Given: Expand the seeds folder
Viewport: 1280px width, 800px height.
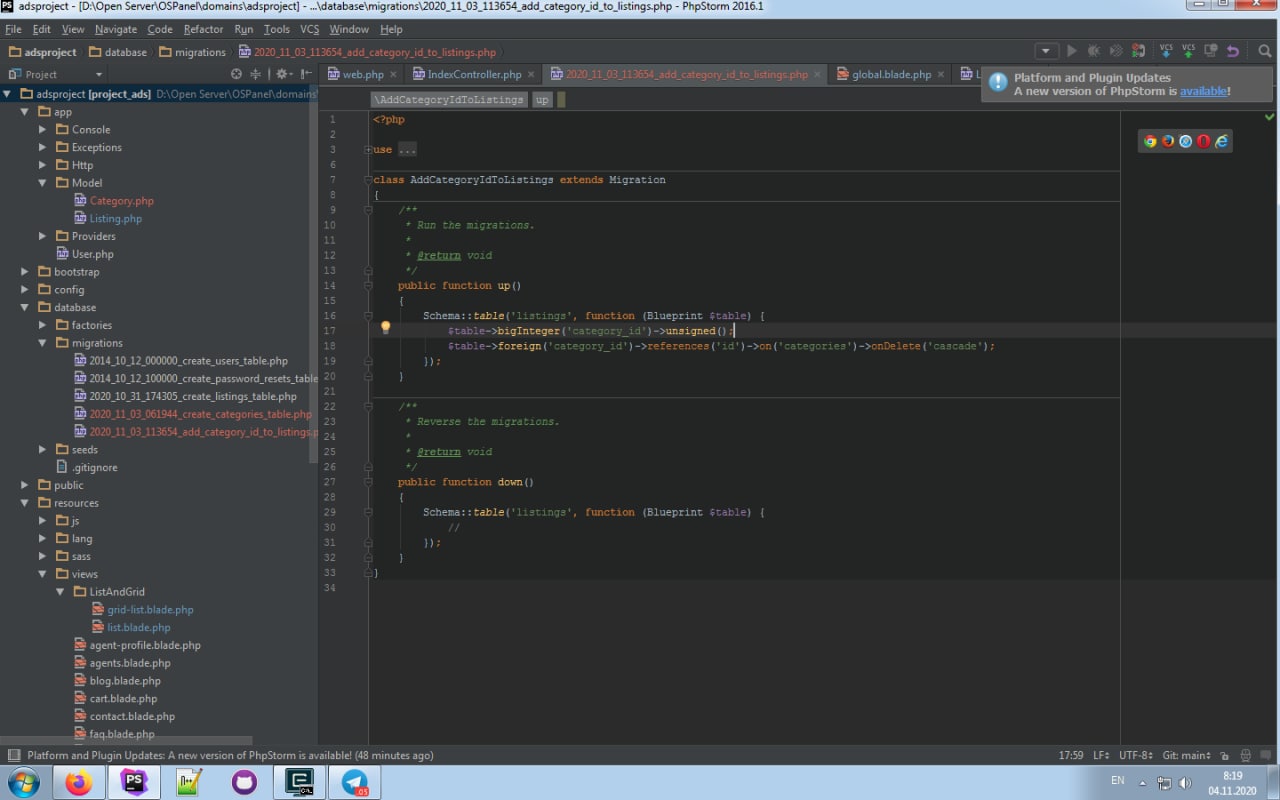Looking at the screenshot, I should pyautogui.click(x=43, y=450).
